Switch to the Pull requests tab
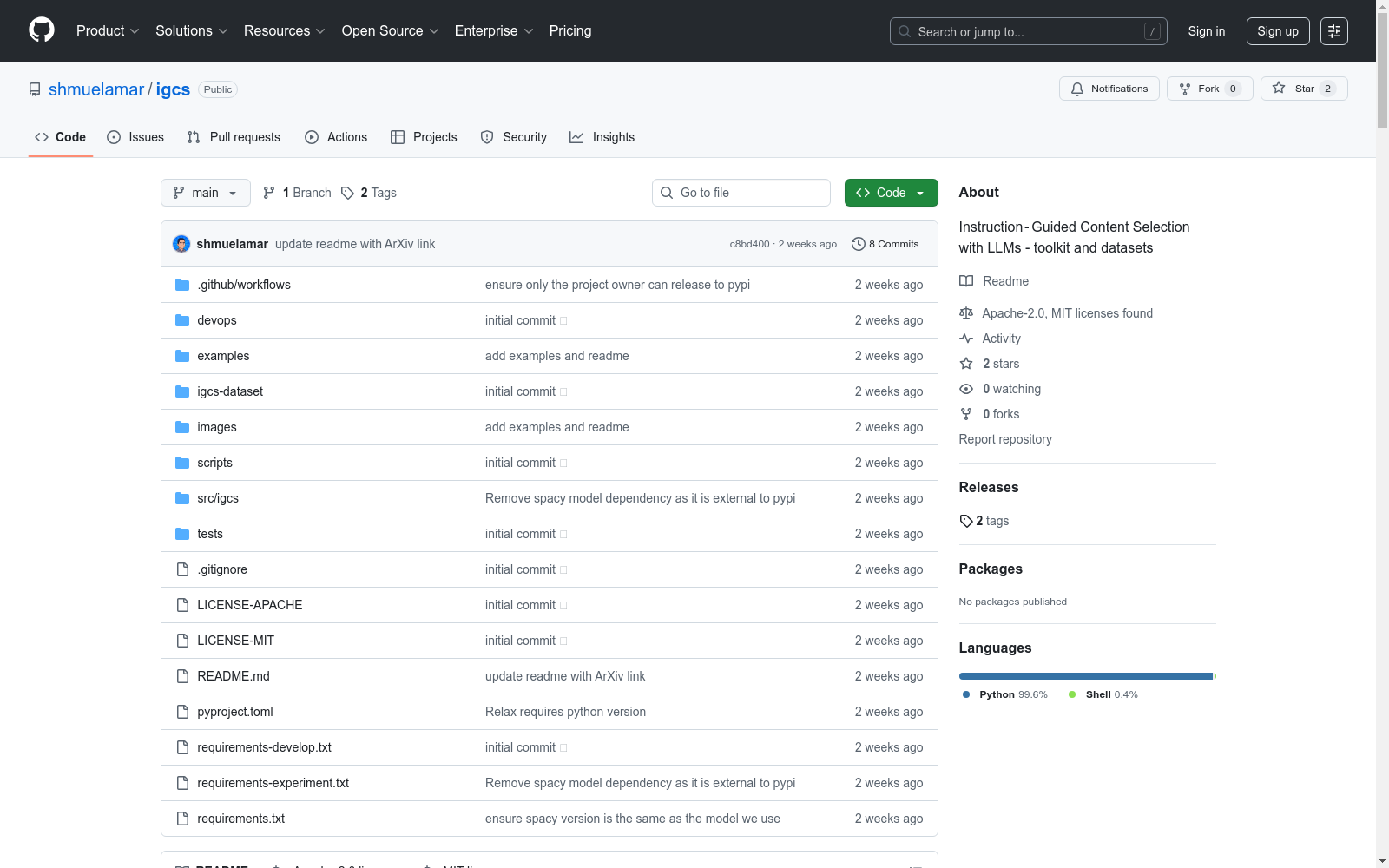1389x868 pixels. [234, 137]
